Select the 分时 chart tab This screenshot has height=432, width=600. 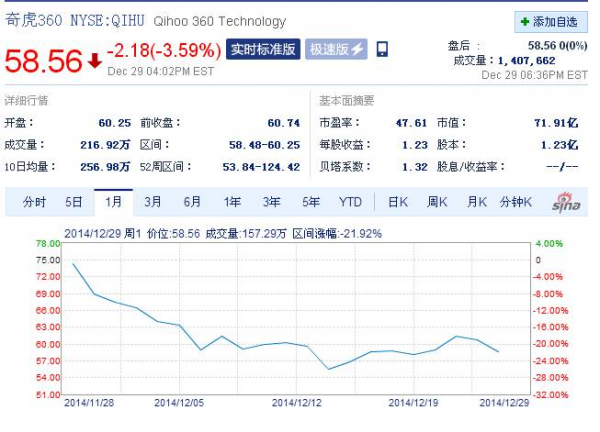tap(34, 202)
